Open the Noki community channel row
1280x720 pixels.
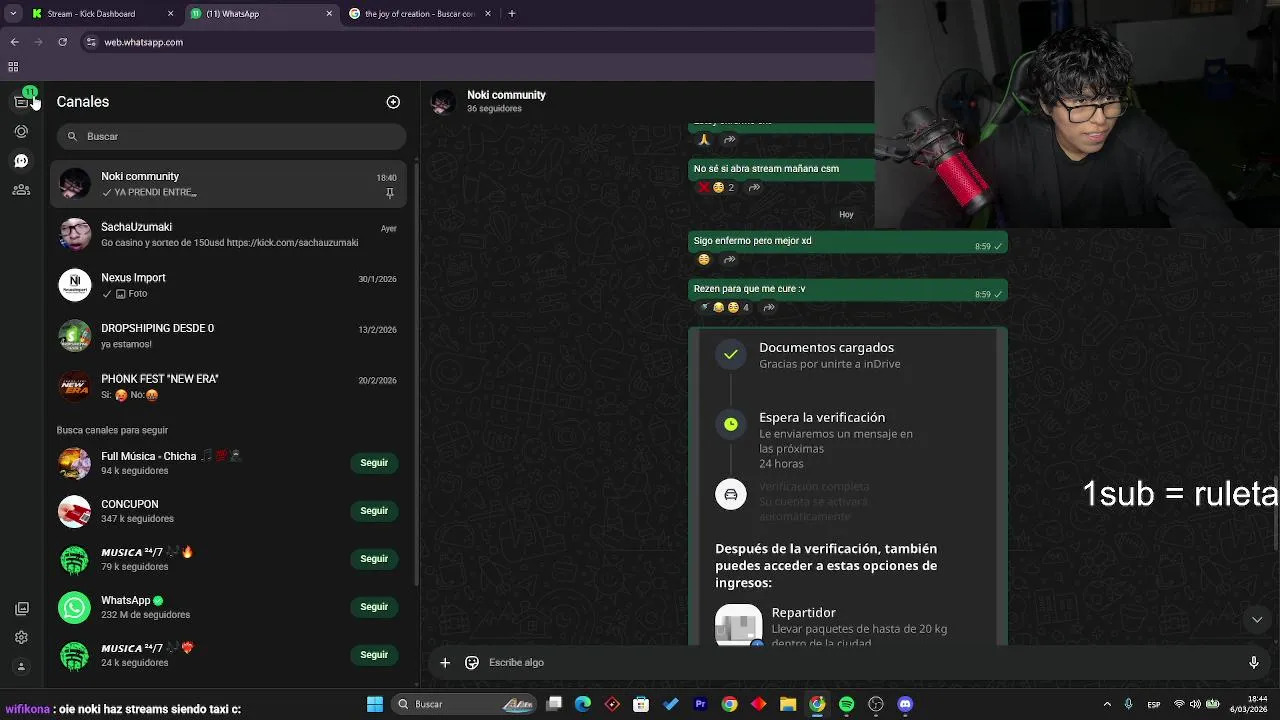click(x=229, y=184)
